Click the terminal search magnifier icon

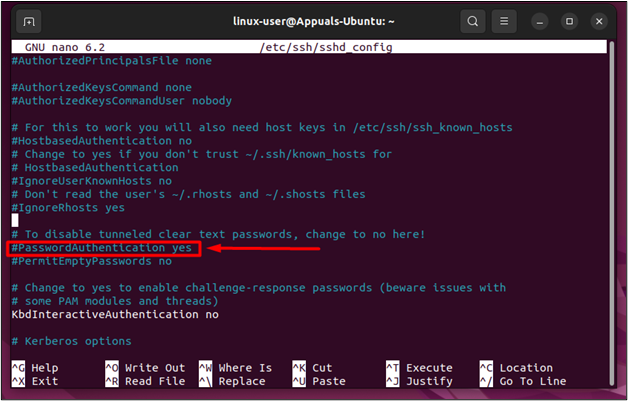(x=472, y=21)
